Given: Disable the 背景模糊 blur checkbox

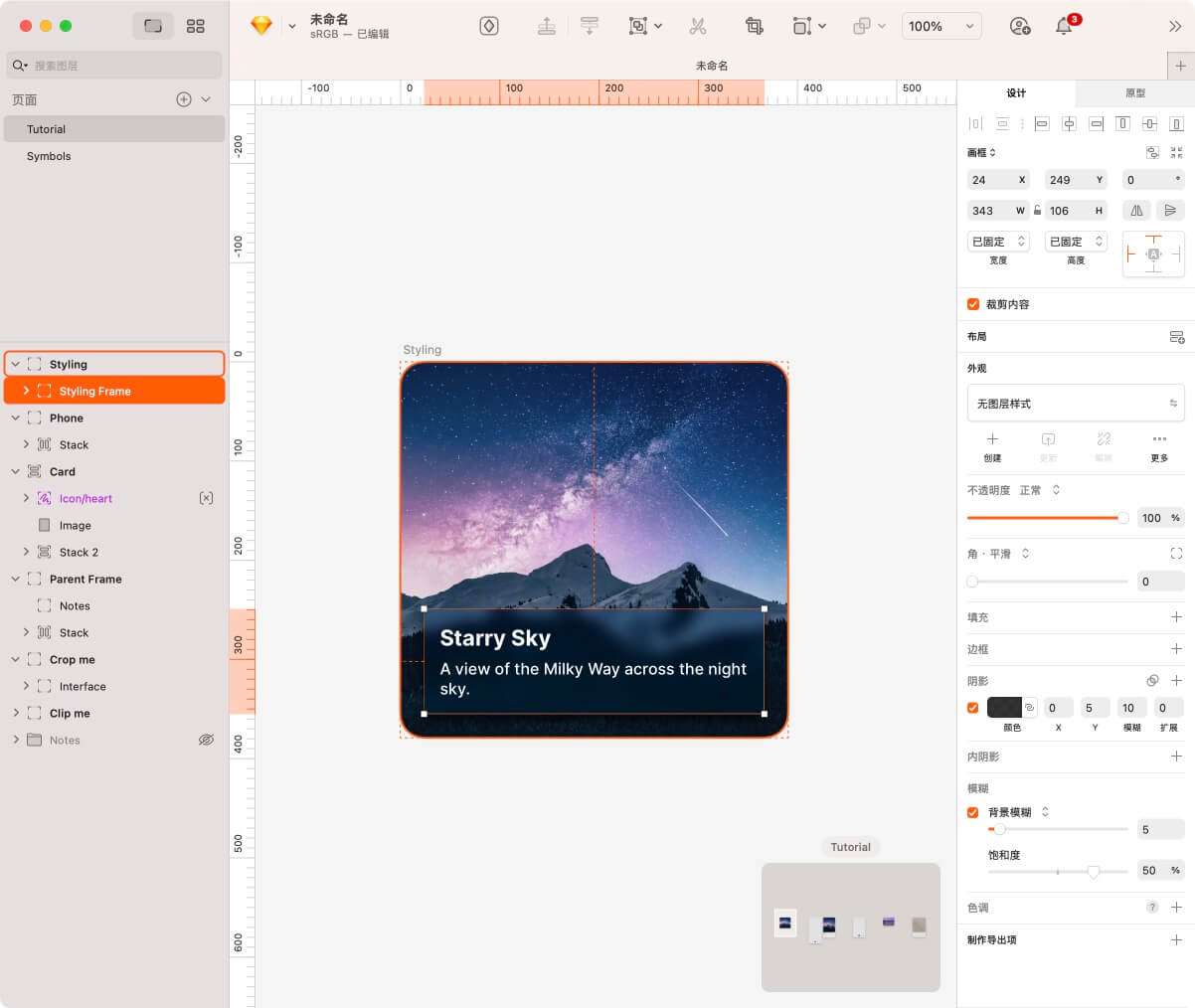Looking at the screenshot, I should [973, 812].
